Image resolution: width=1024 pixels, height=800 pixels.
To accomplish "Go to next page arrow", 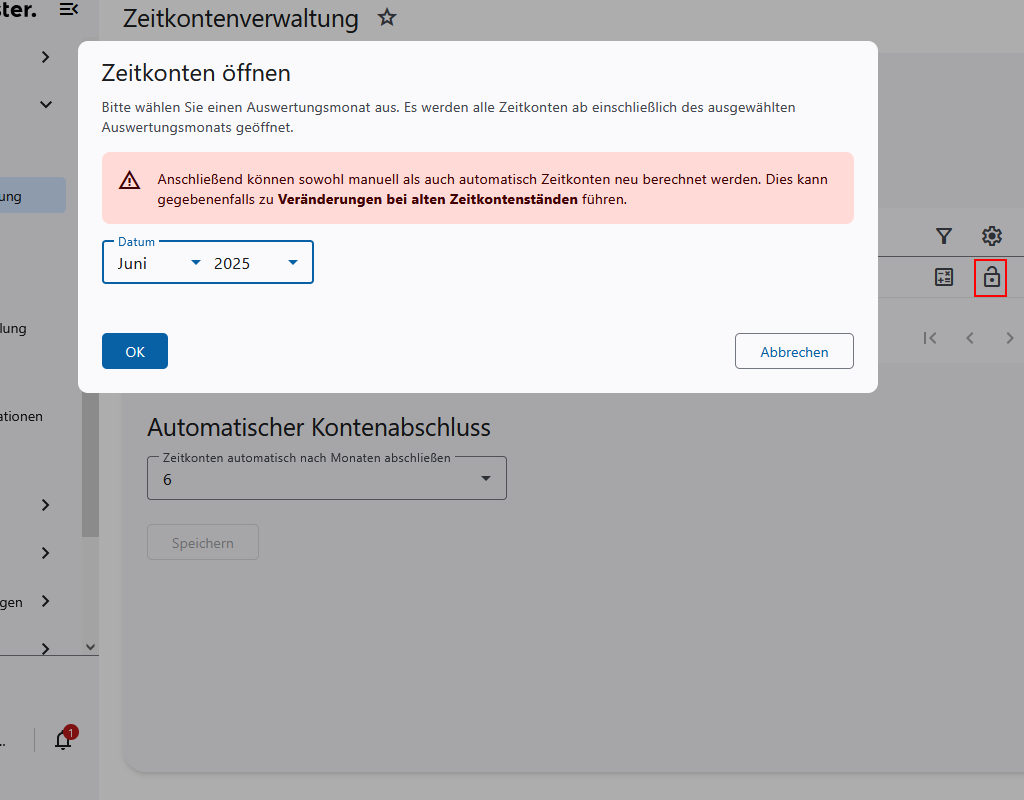I will [x=1008, y=338].
